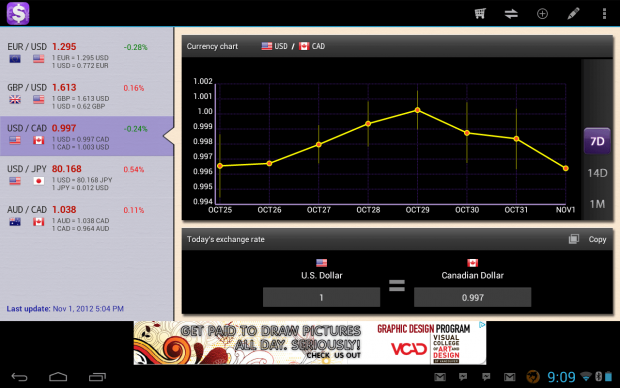Tap the U.S. Dollar amount field
620x388 pixels.
click(321, 297)
